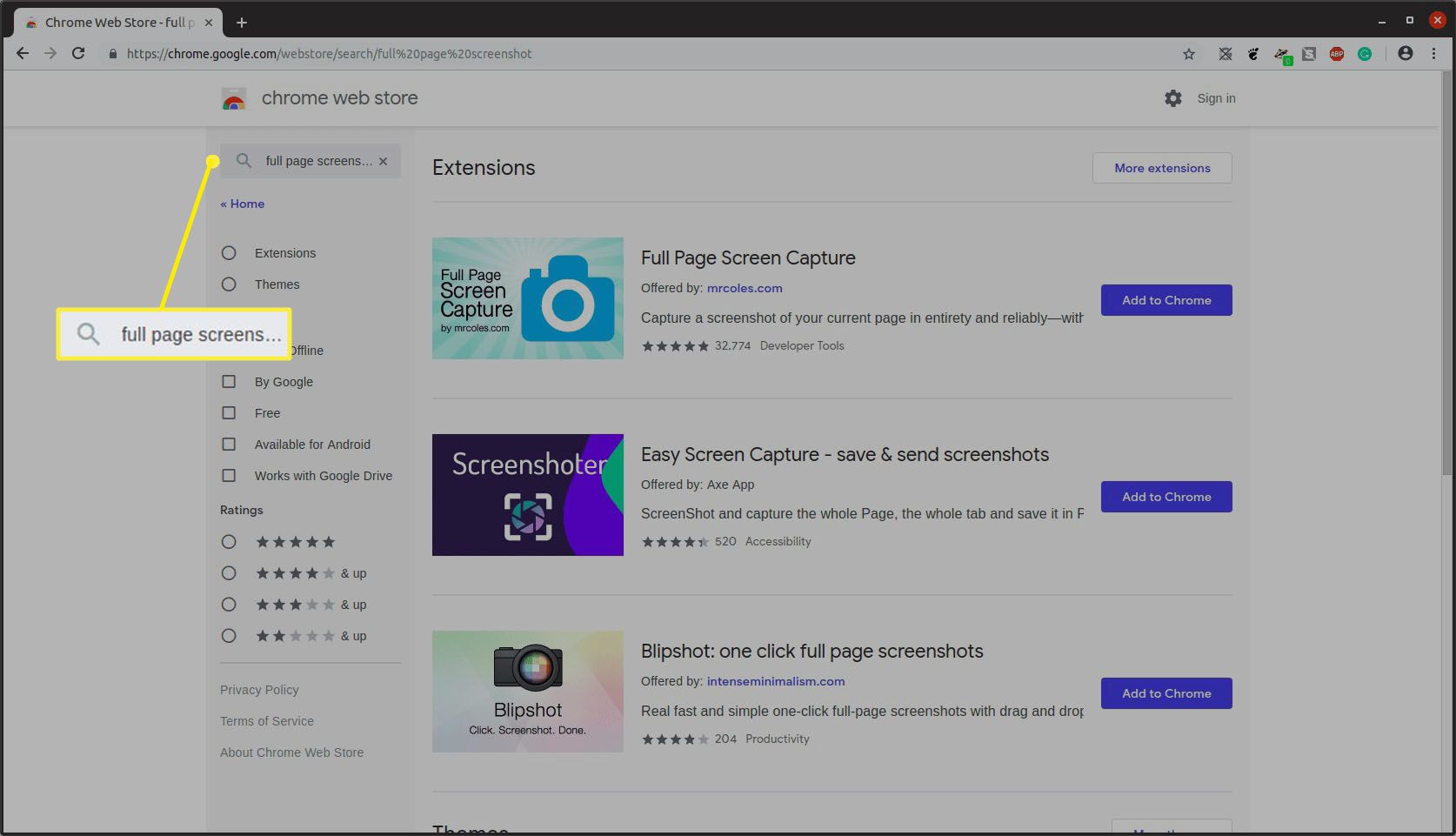
Task: Click the Developer Tools category label
Action: tap(802, 345)
